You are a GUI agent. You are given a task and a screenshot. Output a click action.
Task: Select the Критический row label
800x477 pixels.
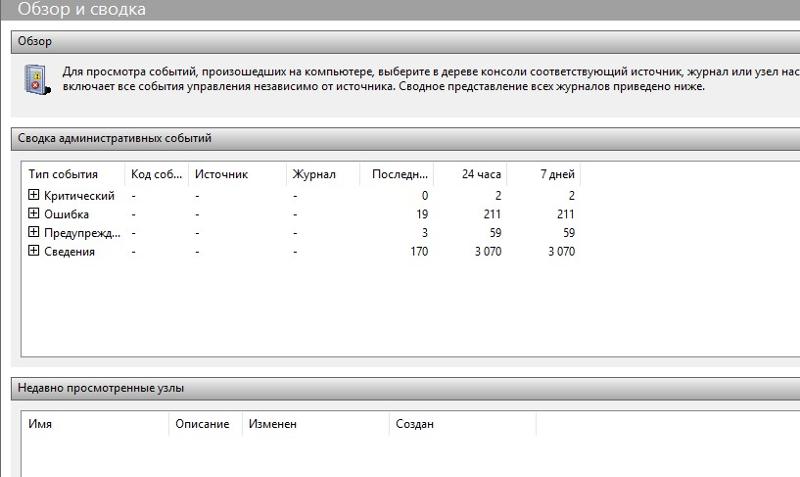click(79, 196)
